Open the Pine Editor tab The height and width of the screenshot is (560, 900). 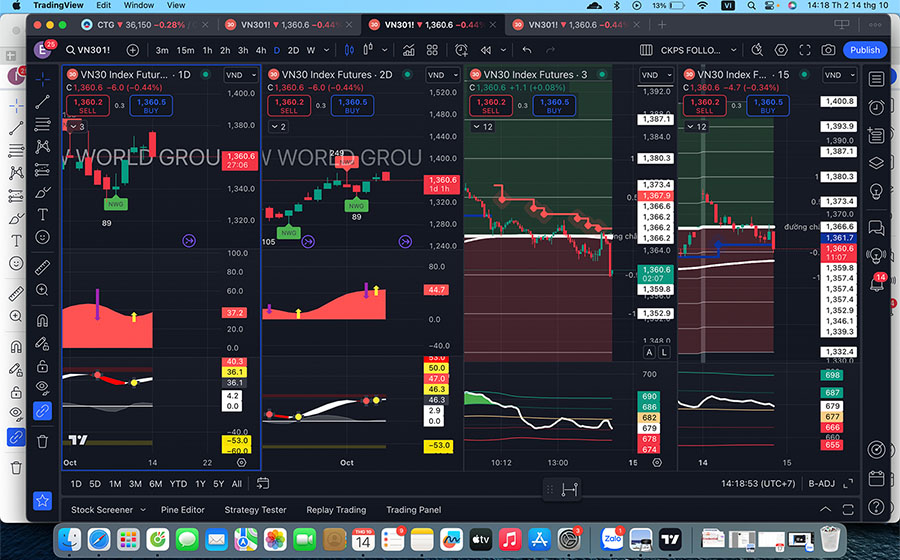click(x=184, y=509)
